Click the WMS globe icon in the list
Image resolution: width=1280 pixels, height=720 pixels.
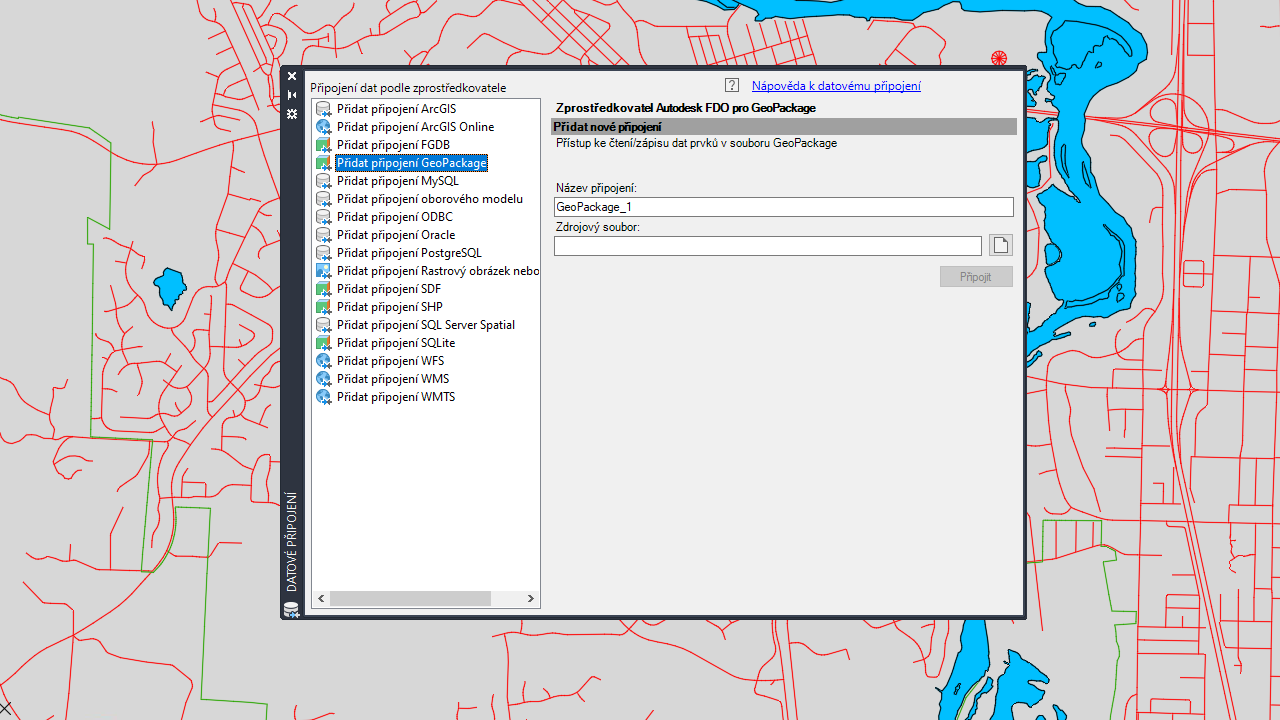coord(323,379)
